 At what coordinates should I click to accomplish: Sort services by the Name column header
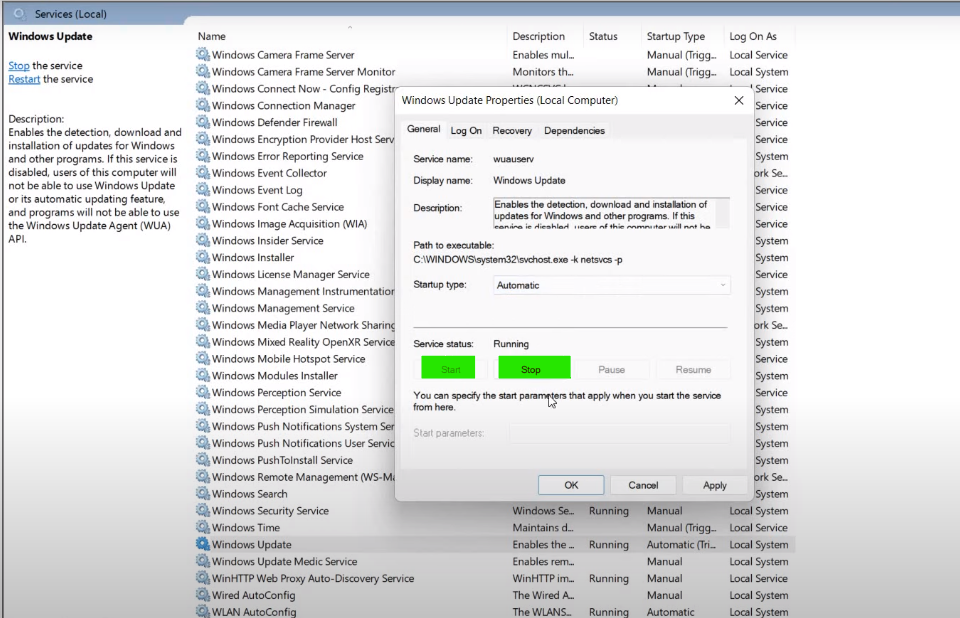click(211, 36)
